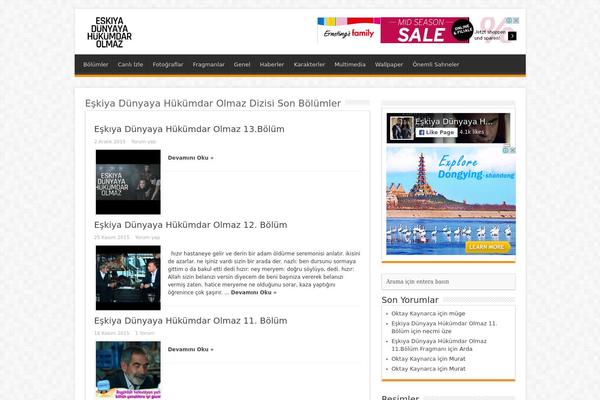Screen dimensions: 600x400
Task: Open the AdChoices info icon on top banner
Action: pyautogui.click(x=509, y=20)
